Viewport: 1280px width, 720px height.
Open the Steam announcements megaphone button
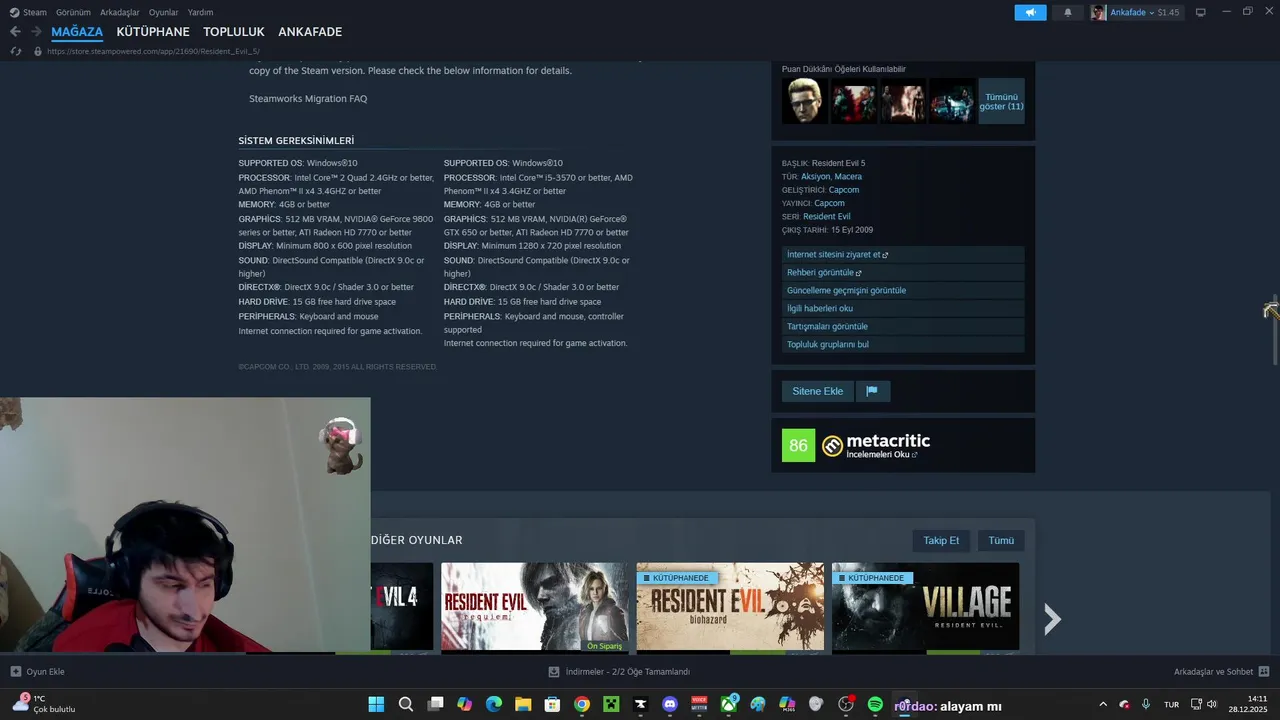coord(1030,12)
